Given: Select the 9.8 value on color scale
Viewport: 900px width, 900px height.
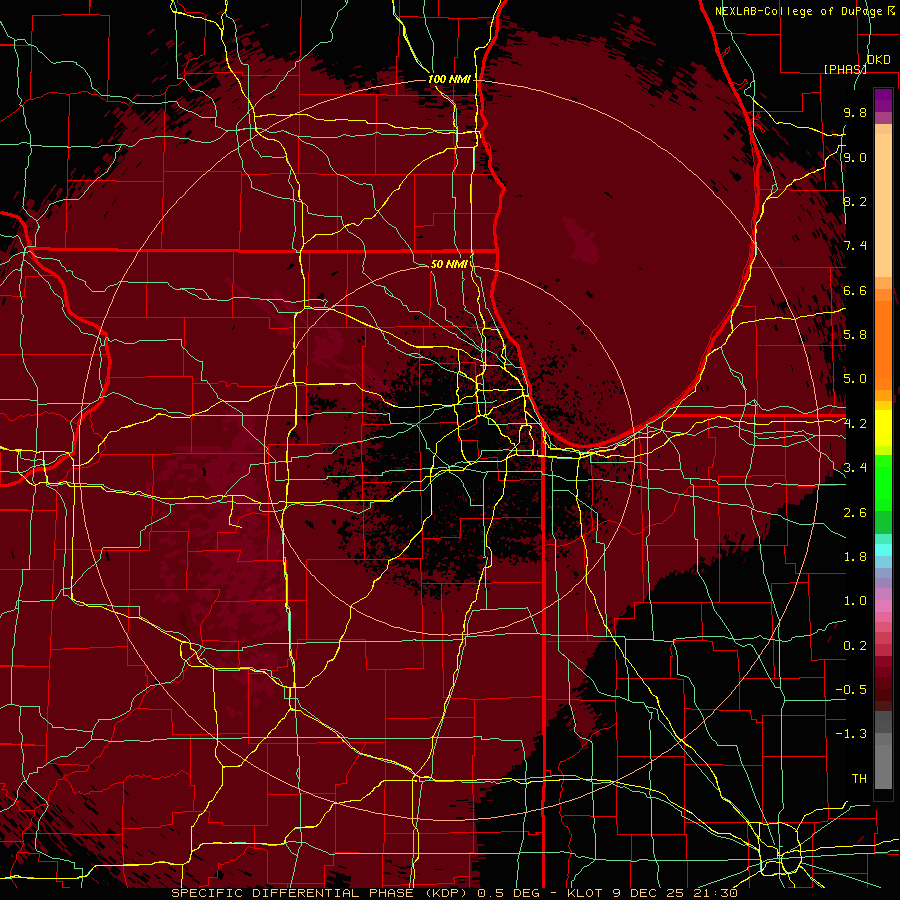Looking at the screenshot, I should click(x=855, y=112).
